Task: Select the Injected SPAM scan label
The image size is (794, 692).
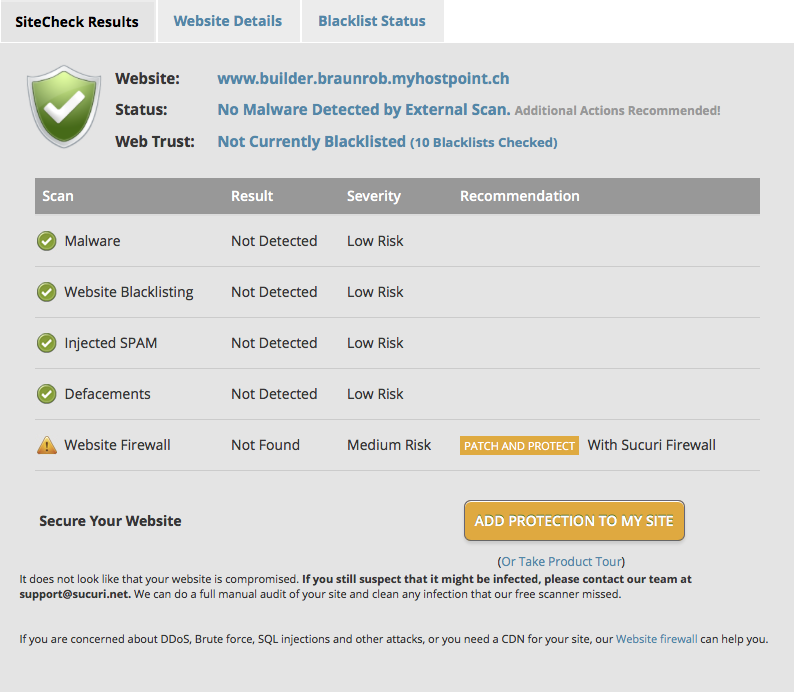Action: click(x=110, y=343)
